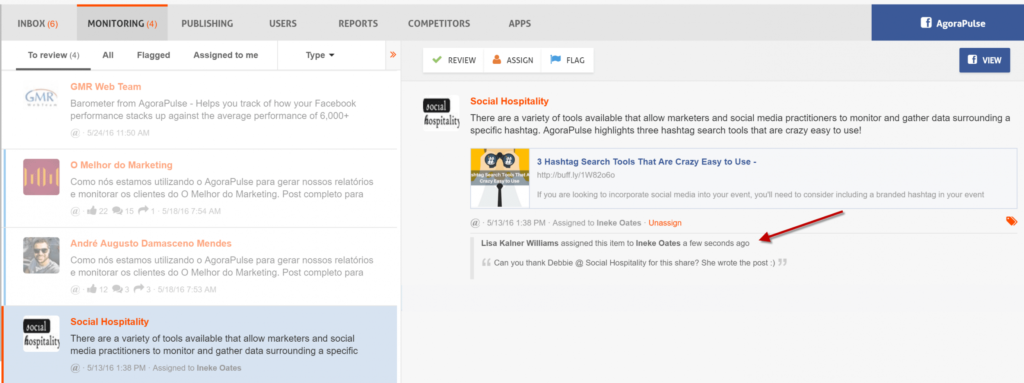Open André Augusto Damasceno Mendes post

(x=200, y=267)
